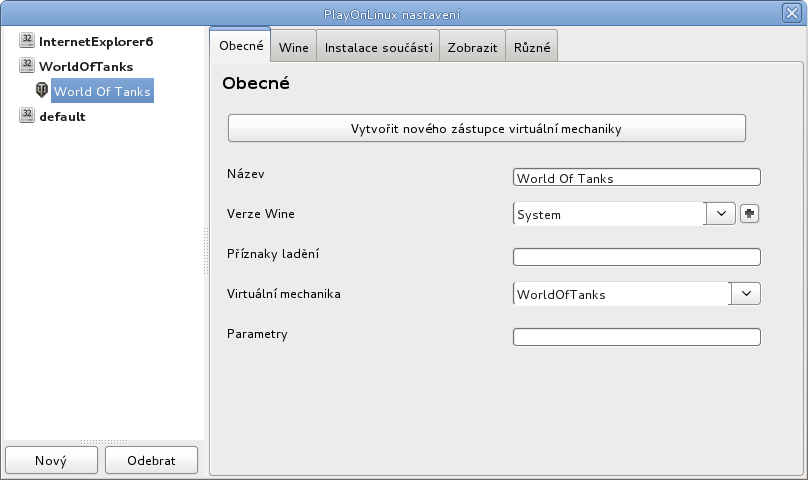This screenshot has height=480, width=808.
Task: Open the Verze Wine dropdown arrow
Action: (721, 213)
